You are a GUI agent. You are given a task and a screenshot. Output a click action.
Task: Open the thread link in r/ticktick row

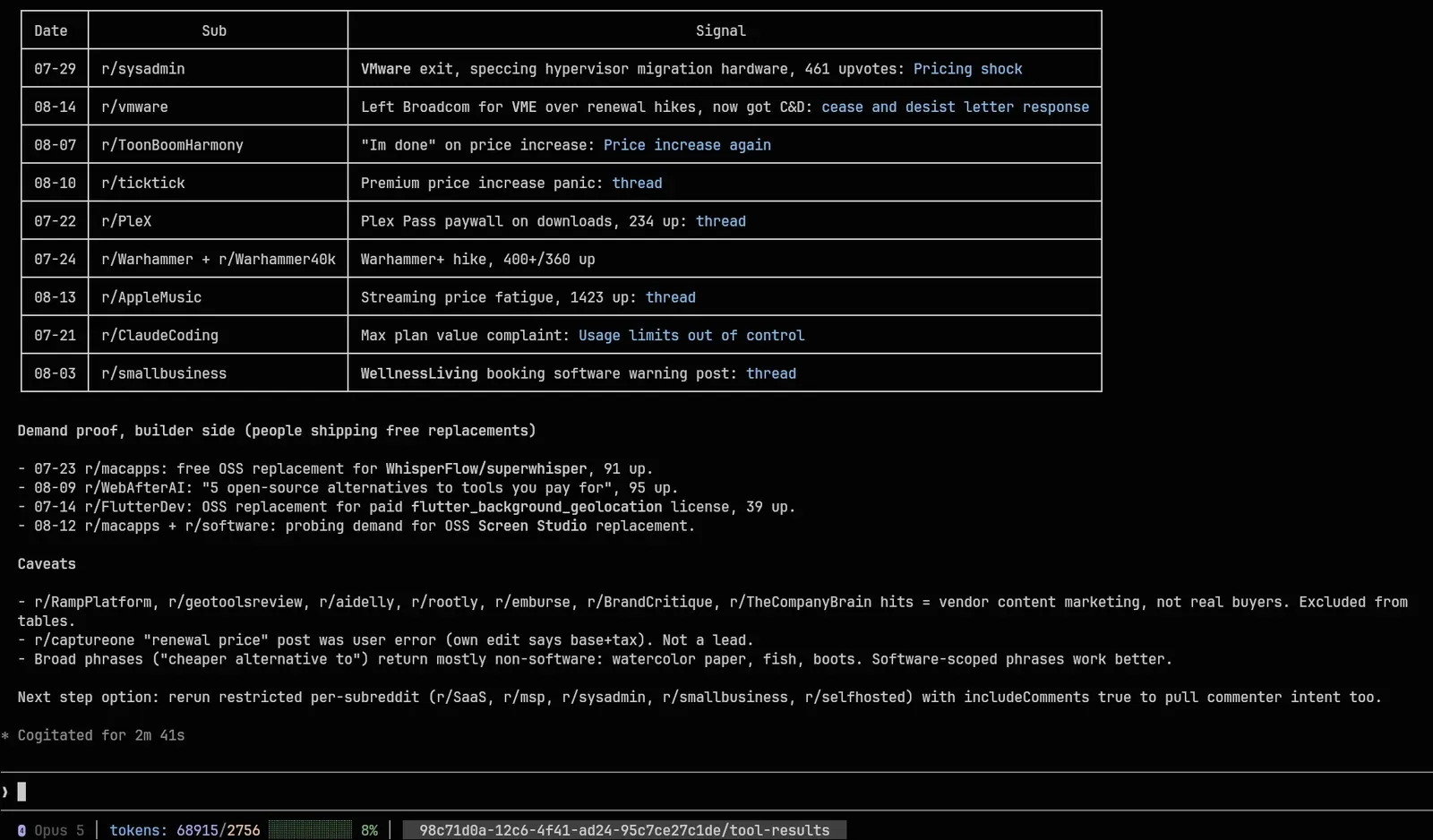coord(637,184)
